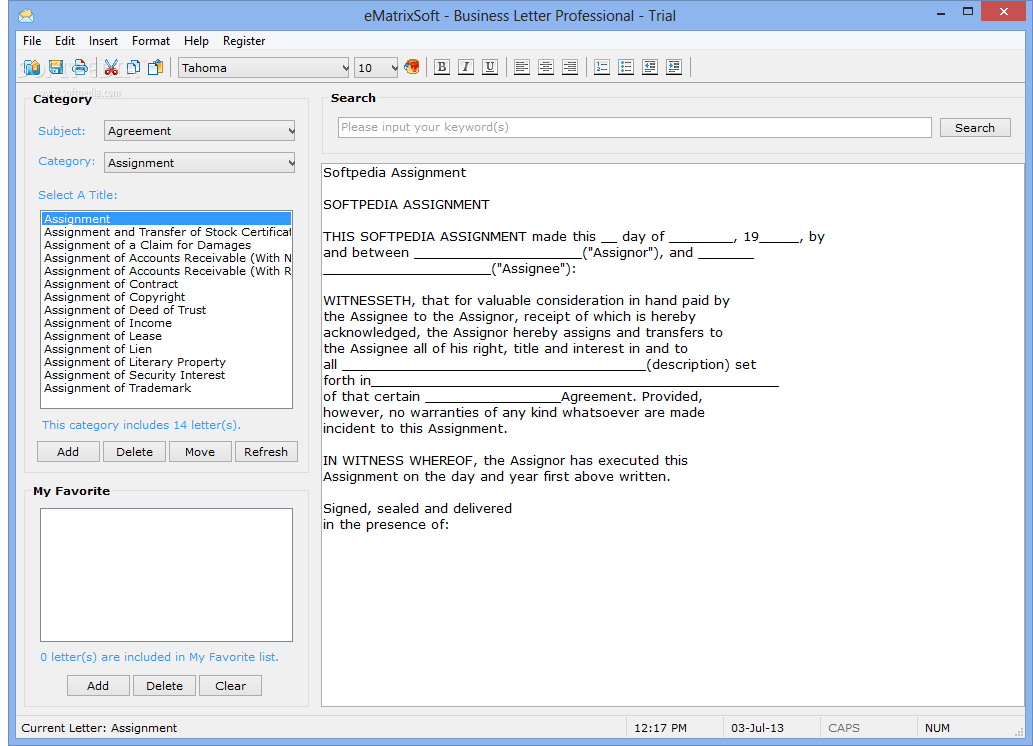This screenshot has height=746, width=1033.
Task: Expand the Category dropdown showing Assignment
Action: pyautogui.click(x=200, y=162)
